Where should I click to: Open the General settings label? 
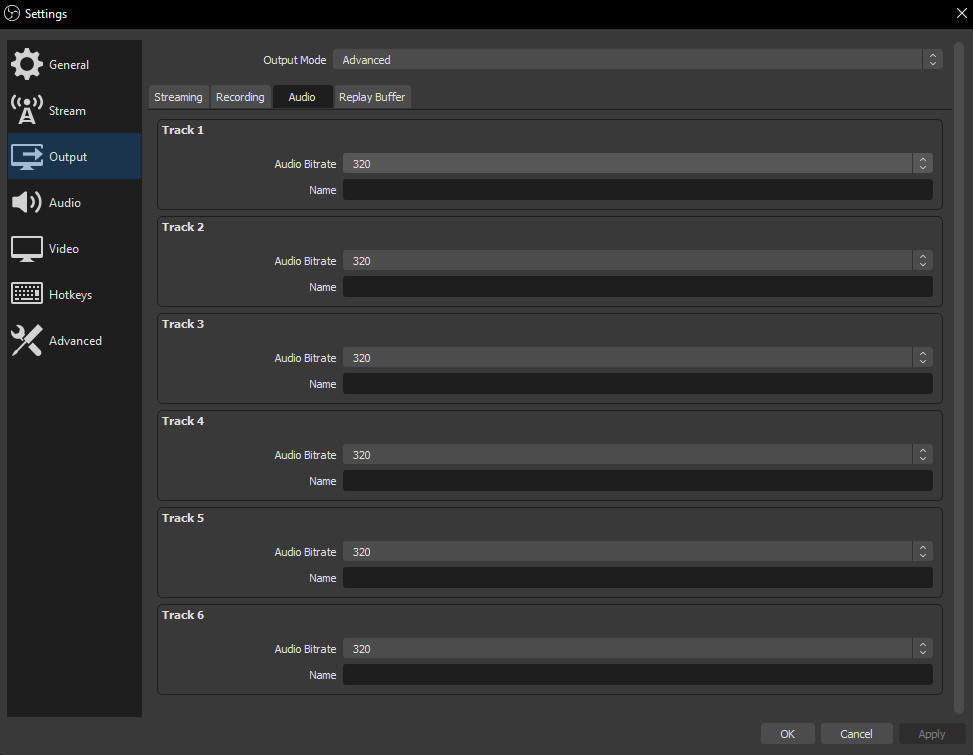69,65
